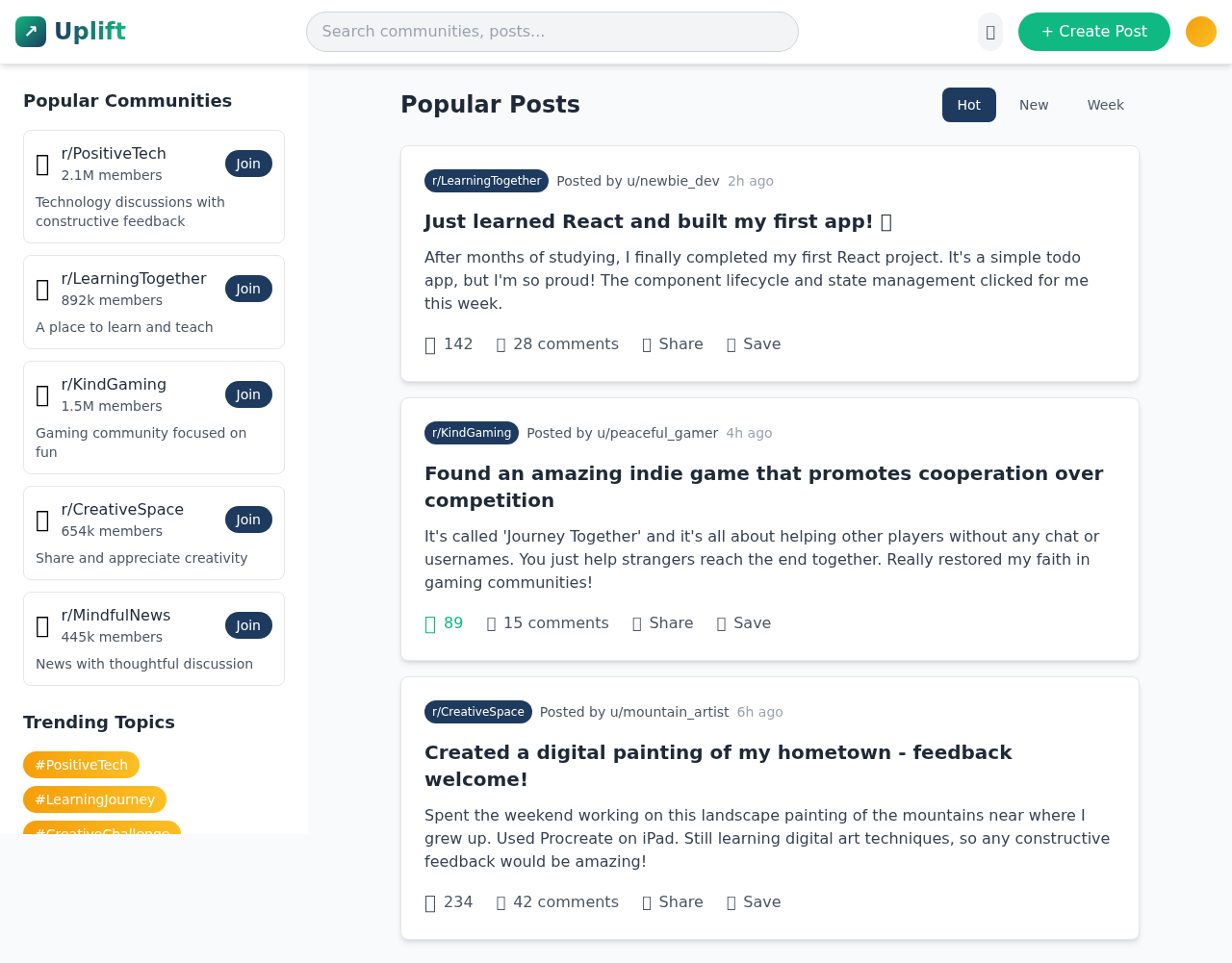Click the orange profile avatar
1232x963 pixels.
coord(1199,30)
